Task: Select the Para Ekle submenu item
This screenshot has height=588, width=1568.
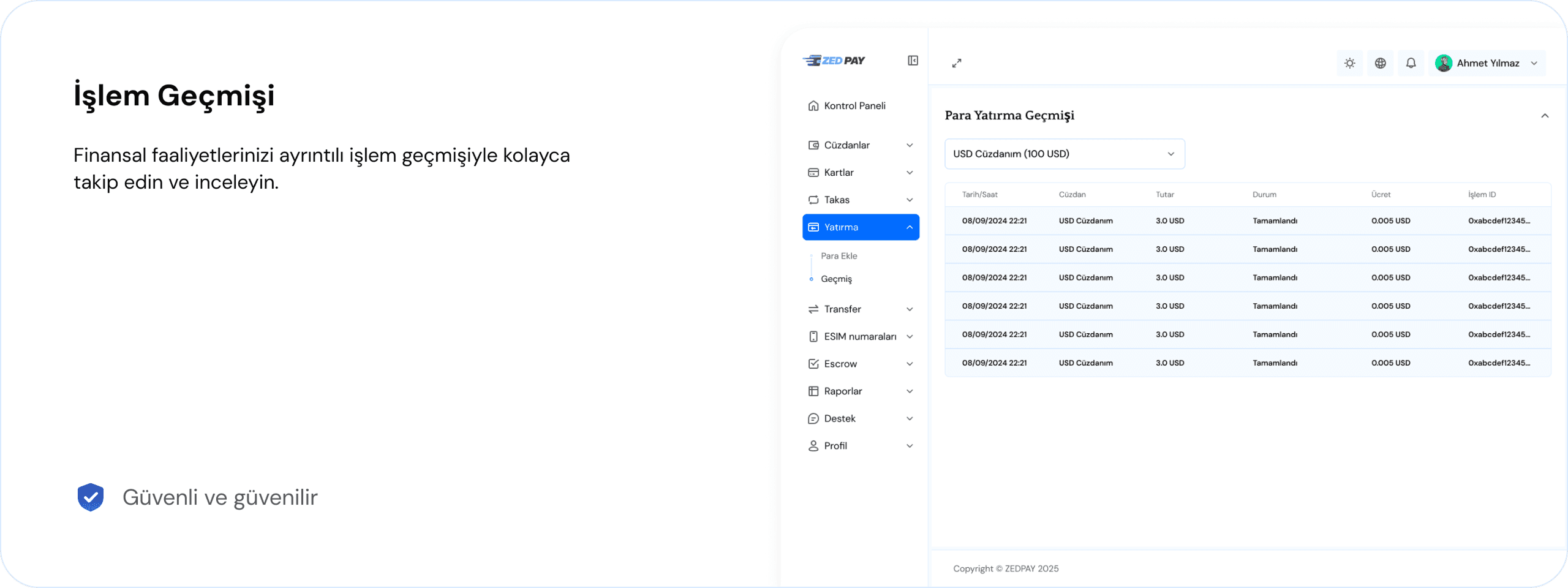Action: pos(839,256)
